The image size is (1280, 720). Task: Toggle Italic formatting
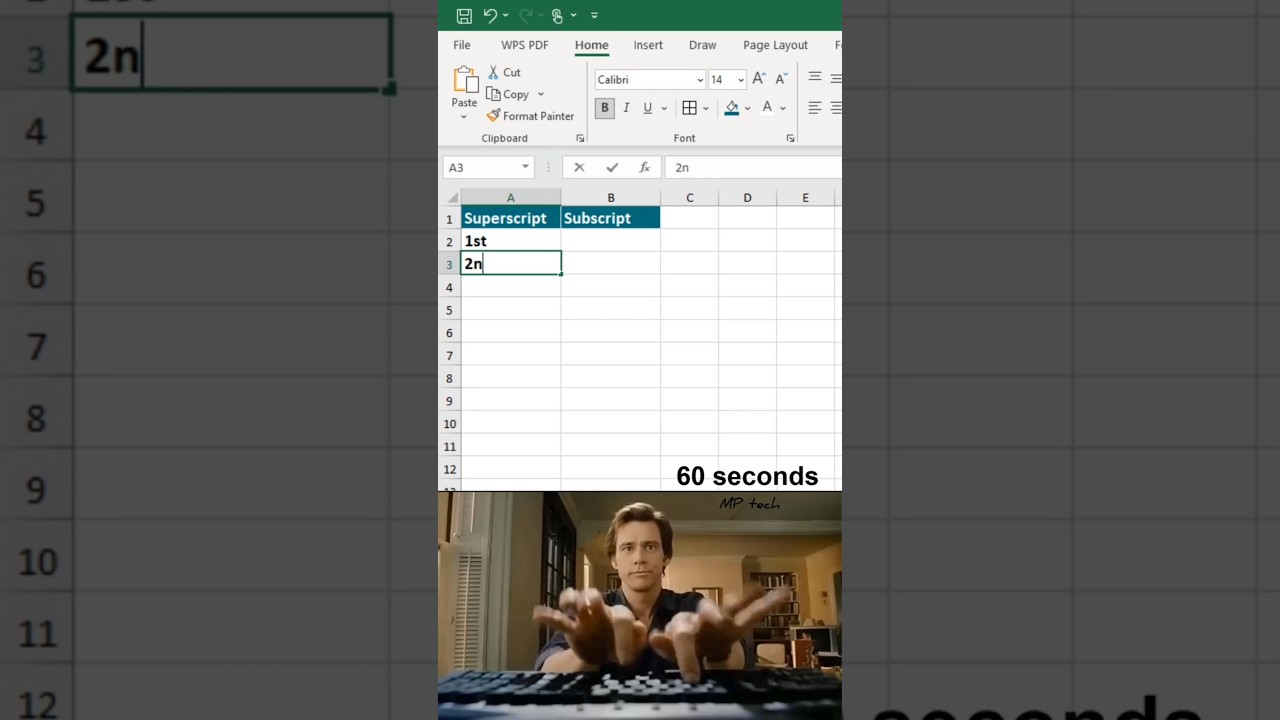pos(626,108)
